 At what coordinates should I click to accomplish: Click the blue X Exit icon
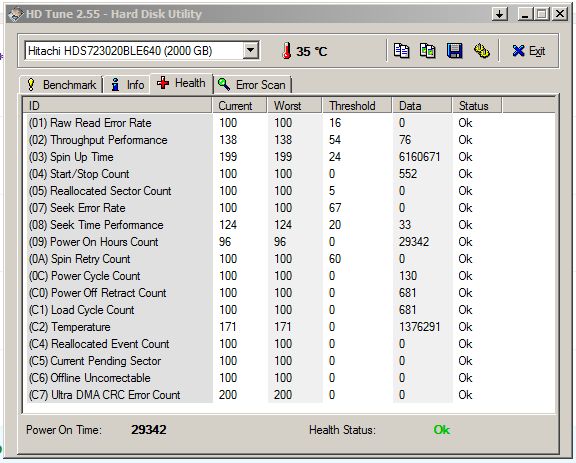point(518,51)
